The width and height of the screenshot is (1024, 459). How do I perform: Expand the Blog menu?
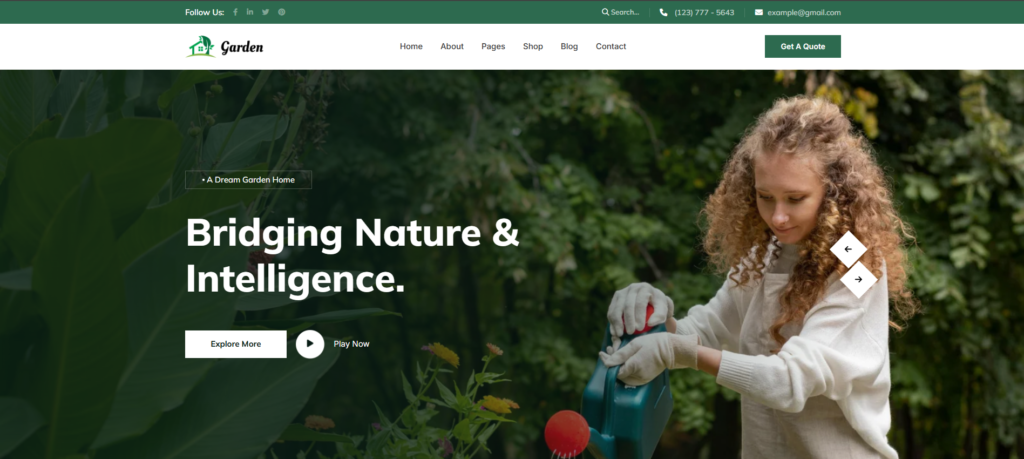[569, 46]
